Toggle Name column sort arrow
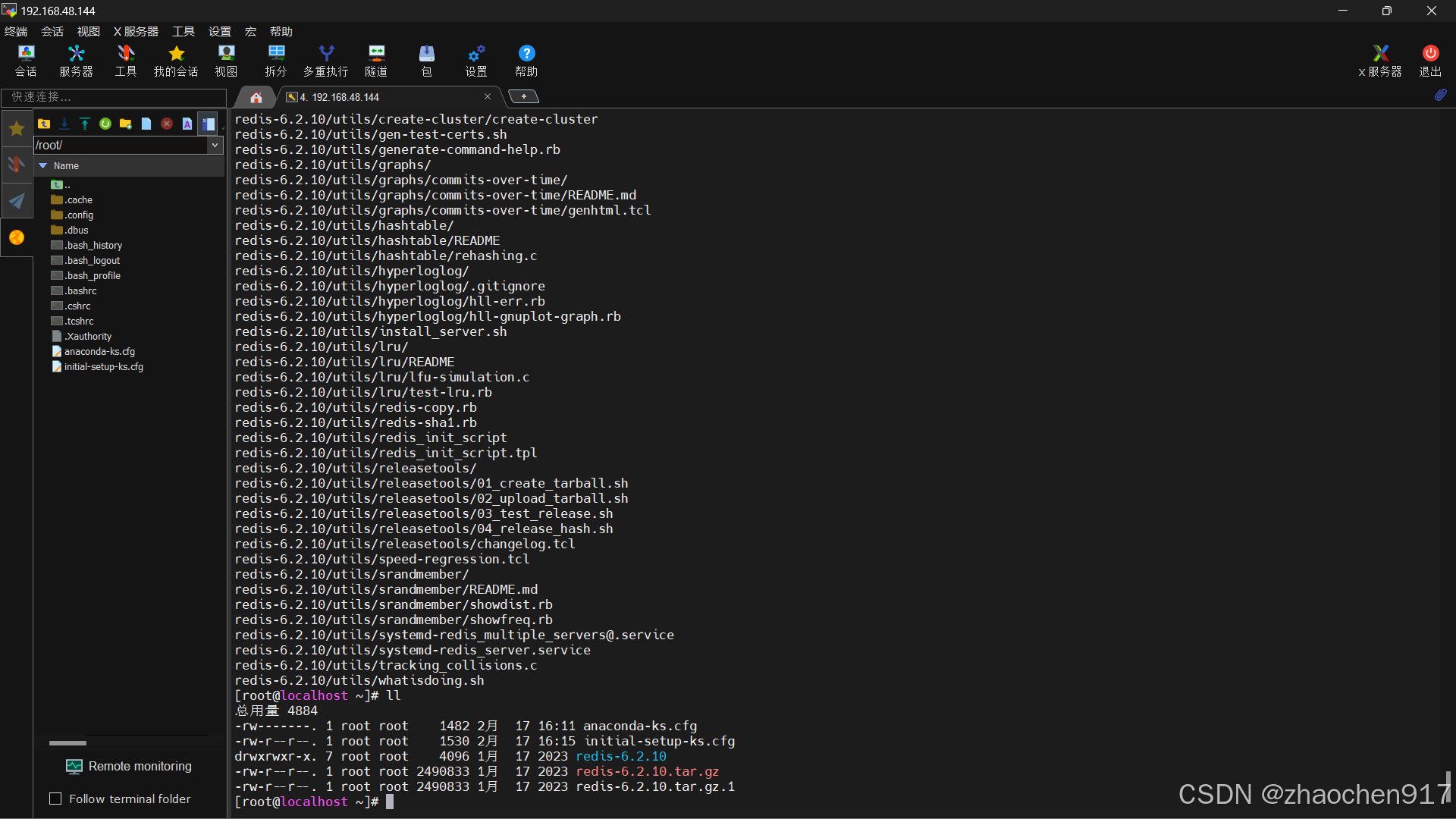This screenshot has width=1456, height=819. pos(43,165)
